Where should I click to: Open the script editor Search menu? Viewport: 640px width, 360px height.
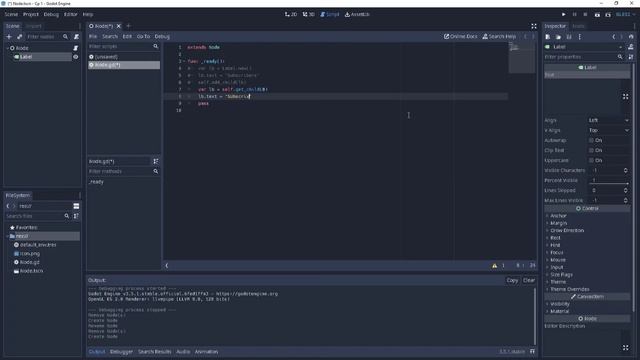pyautogui.click(x=110, y=36)
